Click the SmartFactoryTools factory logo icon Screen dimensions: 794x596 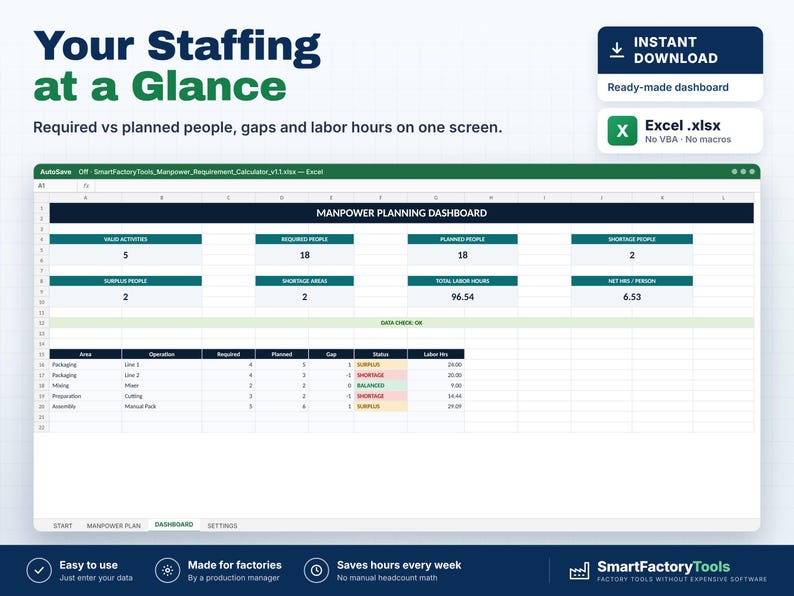tap(579, 571)
